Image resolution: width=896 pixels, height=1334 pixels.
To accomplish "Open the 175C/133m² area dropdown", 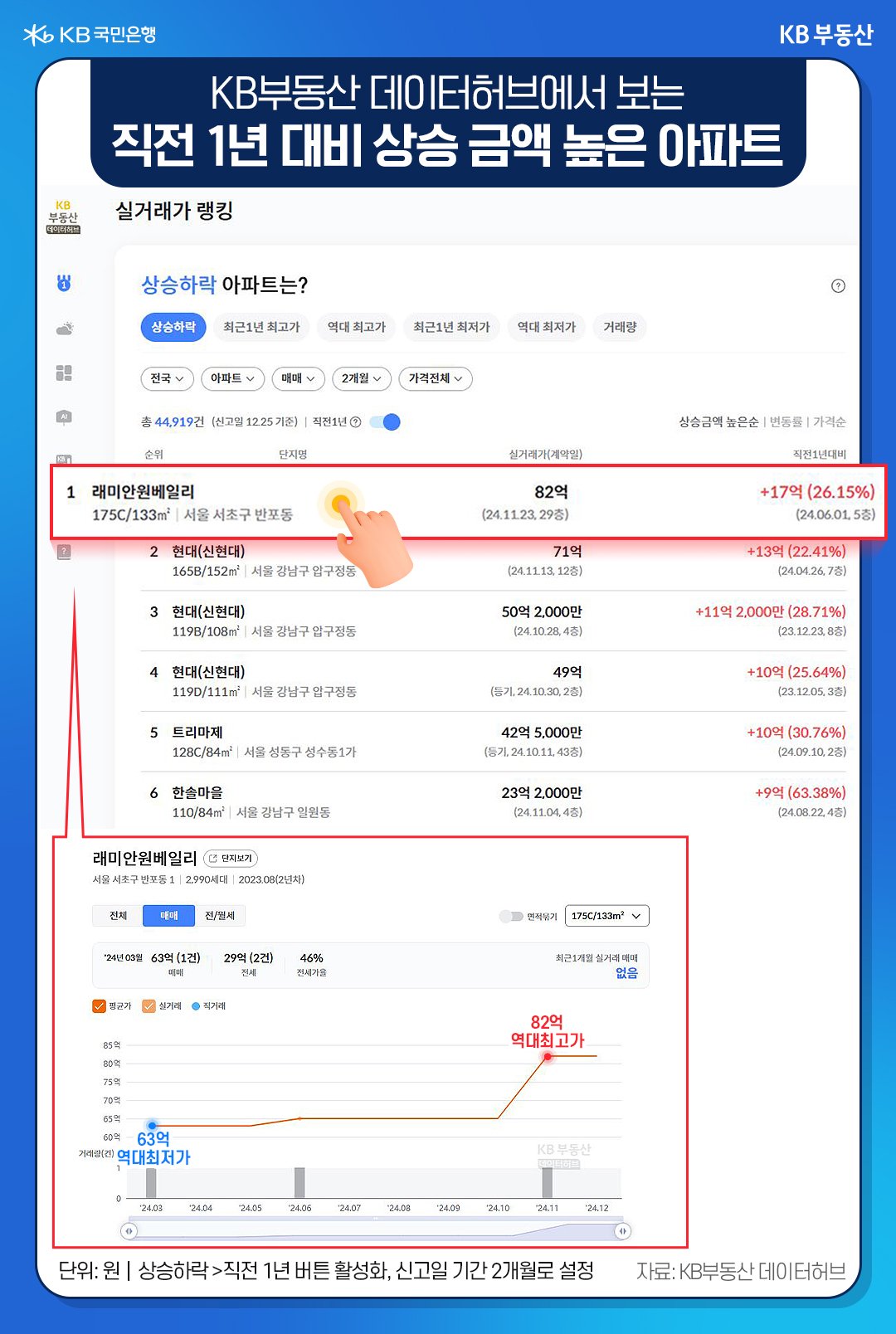I will [606, 916].
